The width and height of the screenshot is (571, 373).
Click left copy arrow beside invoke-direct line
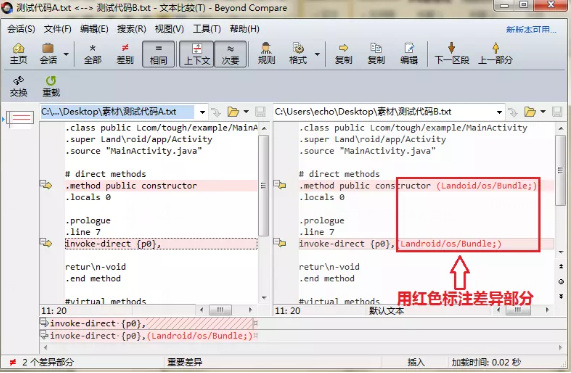[x=46, y=243]
